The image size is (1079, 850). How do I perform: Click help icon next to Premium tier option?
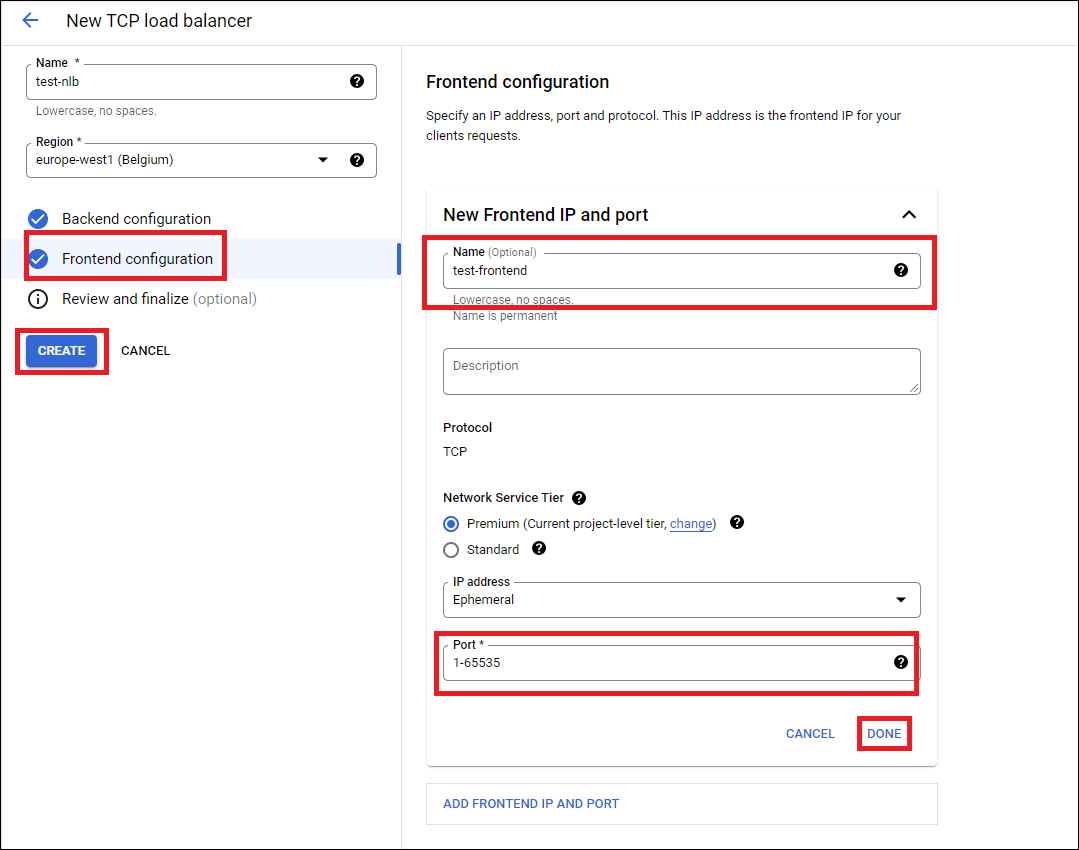pos(736,523)
